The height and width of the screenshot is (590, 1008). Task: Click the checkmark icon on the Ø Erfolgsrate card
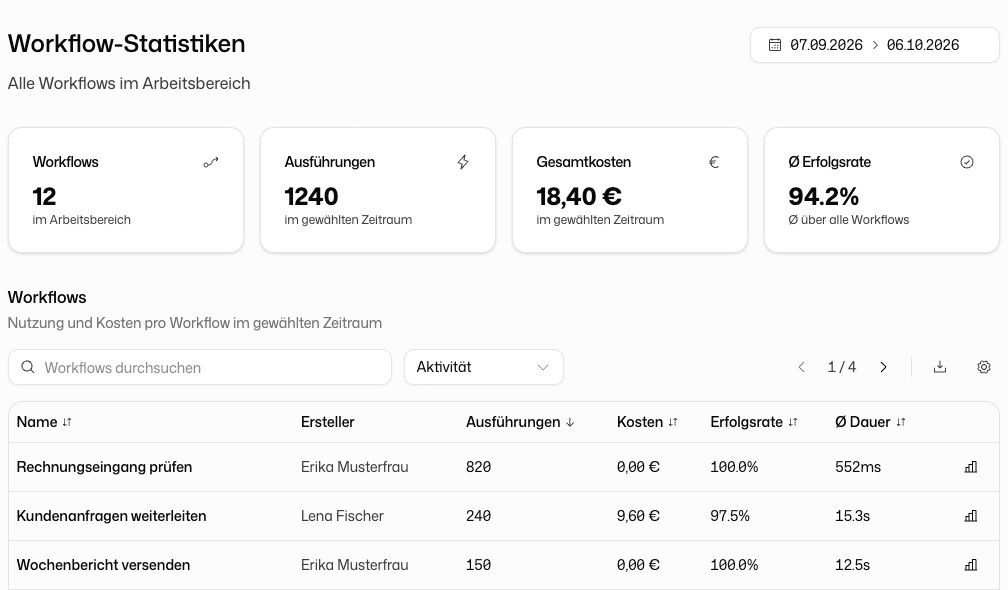pyautogui.click(x=967, y=162)
